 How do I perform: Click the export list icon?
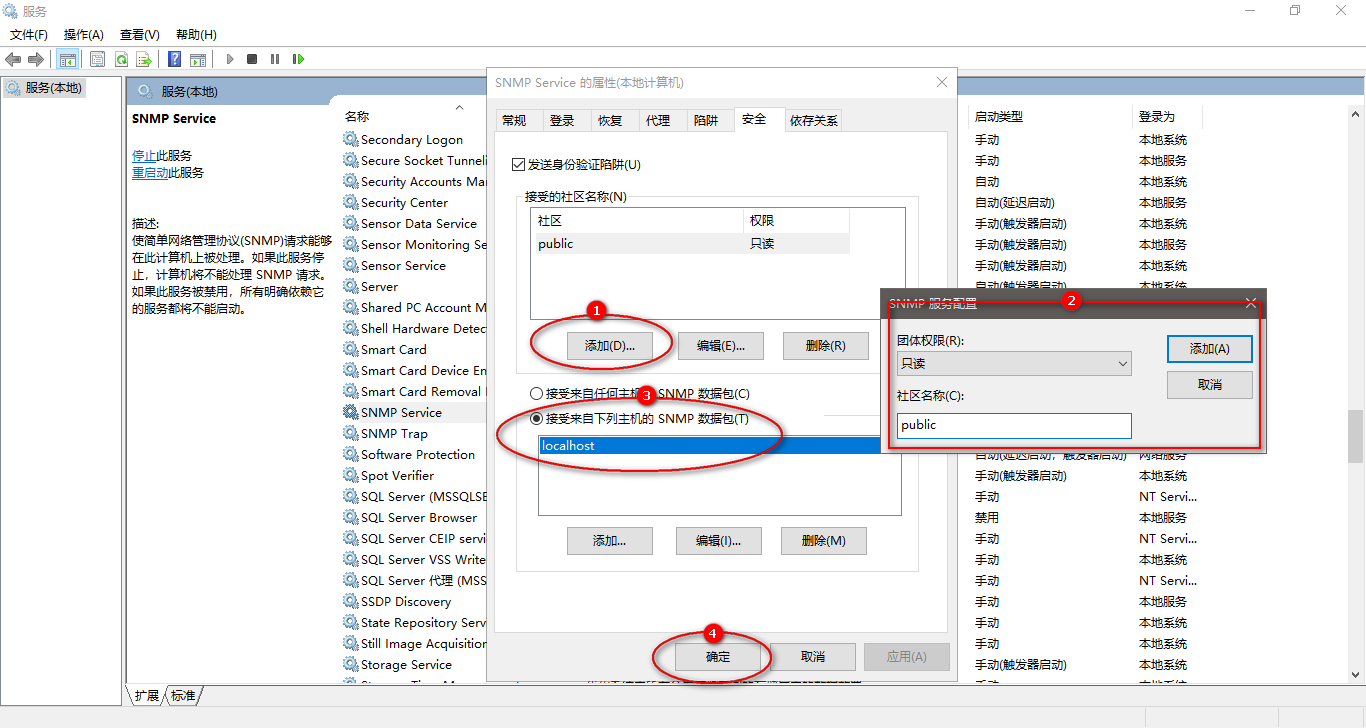coord(144,58)
